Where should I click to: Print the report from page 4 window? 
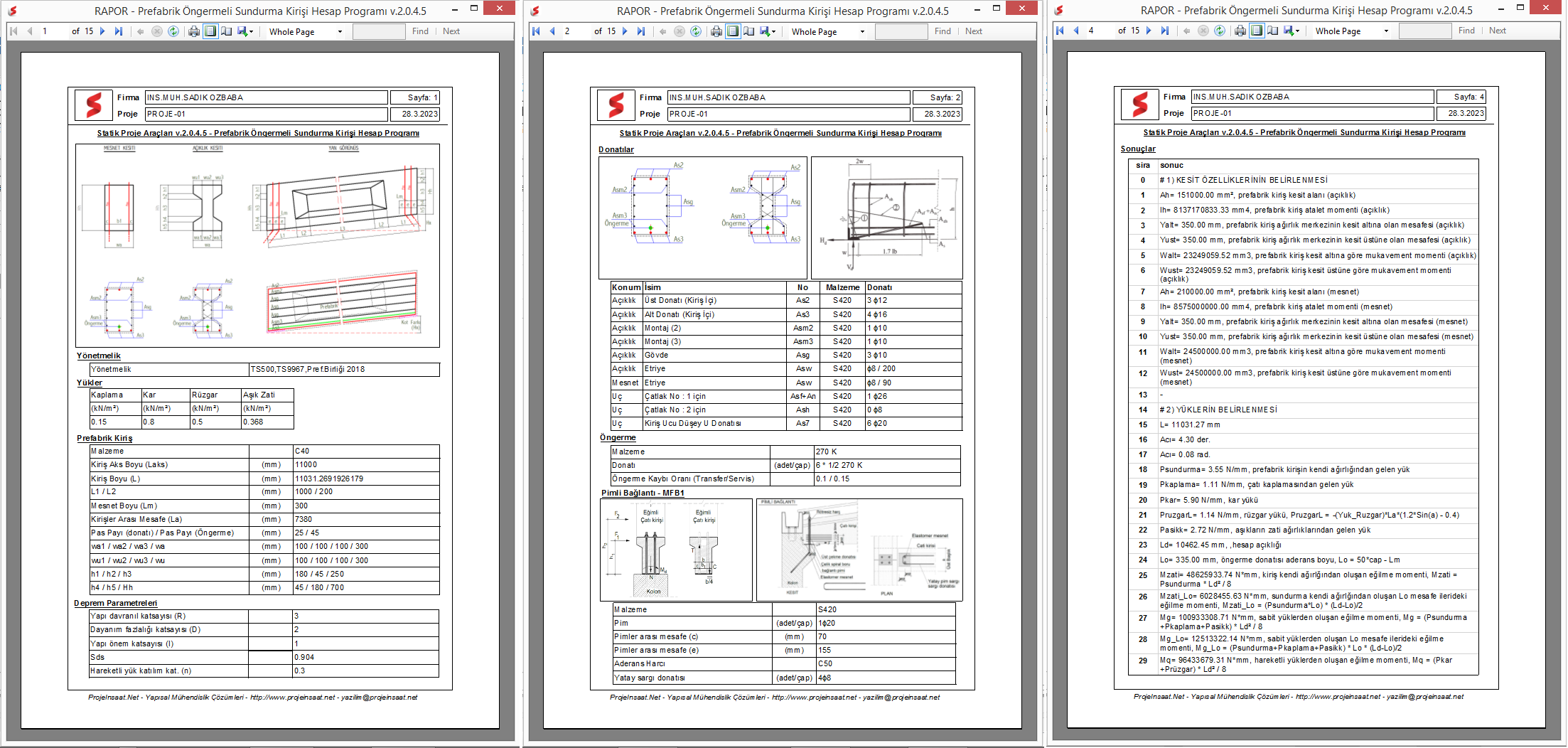(x=1240, y=31)
